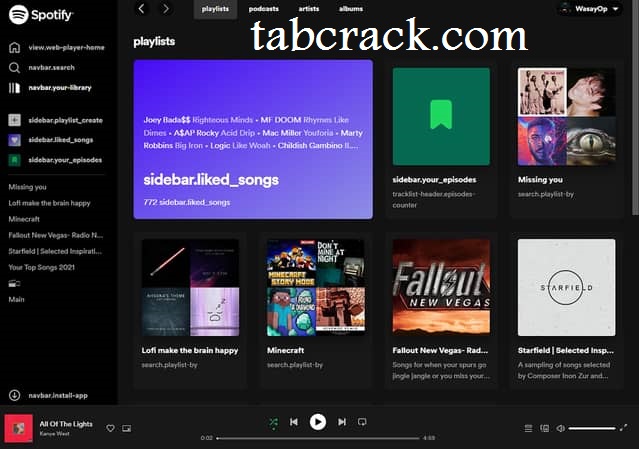Toggle shuffle in the player
The image size is (639, 449).
click(x=273, y=423)
